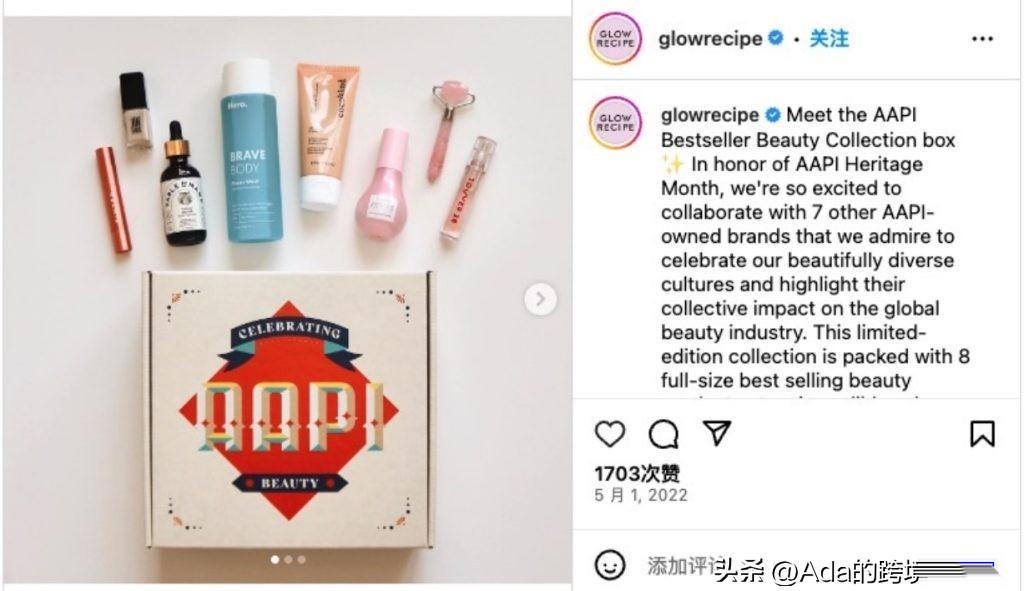The width and height of the screenshot is (1024, 591).
Task: Open glowrecipe username in caption
Action: (x=709, y=115)
